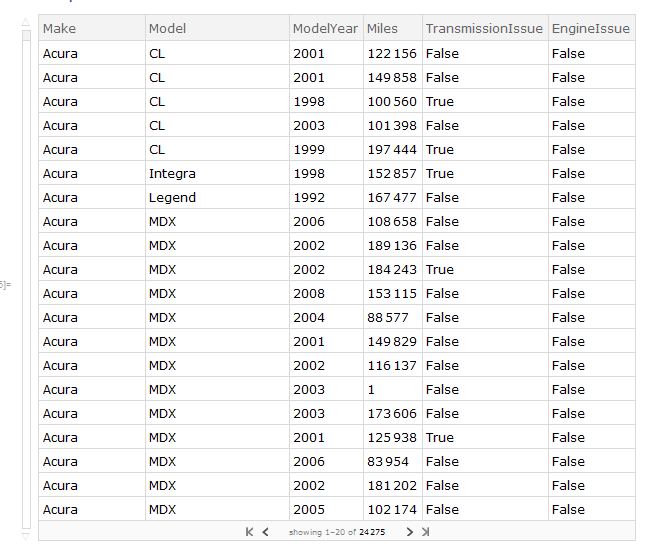Click the miles value 189 136
This screenshot has height=554, width=659.
point(392,245)
